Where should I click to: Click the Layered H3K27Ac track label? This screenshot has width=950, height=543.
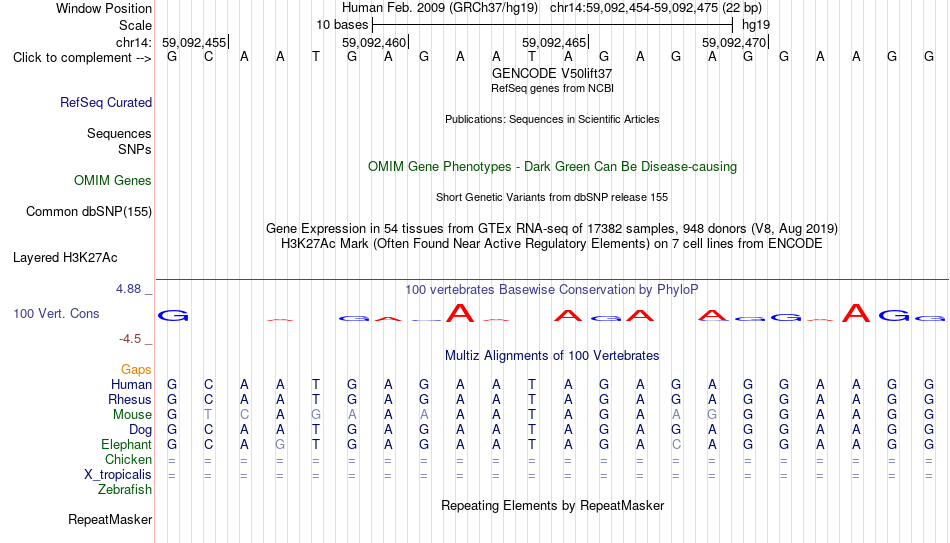[65, 258]
